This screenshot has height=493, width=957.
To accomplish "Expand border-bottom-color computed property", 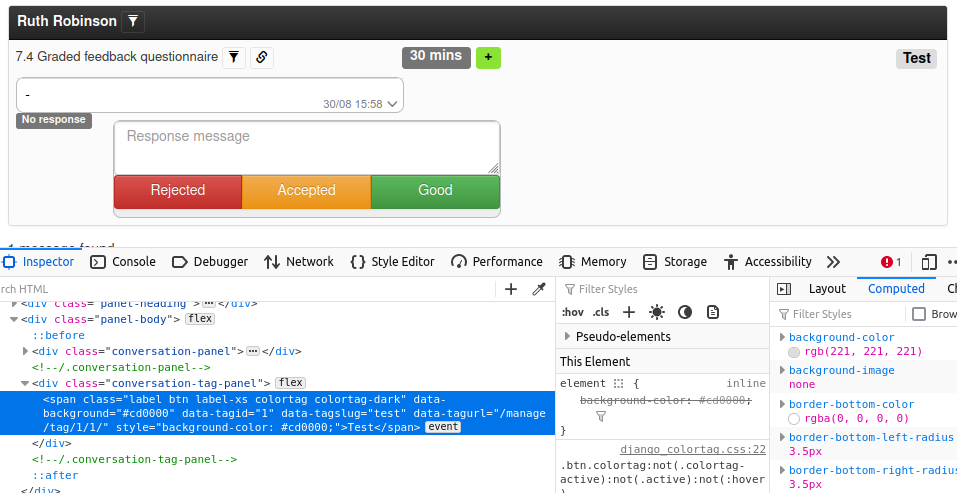I will [782, 404].
